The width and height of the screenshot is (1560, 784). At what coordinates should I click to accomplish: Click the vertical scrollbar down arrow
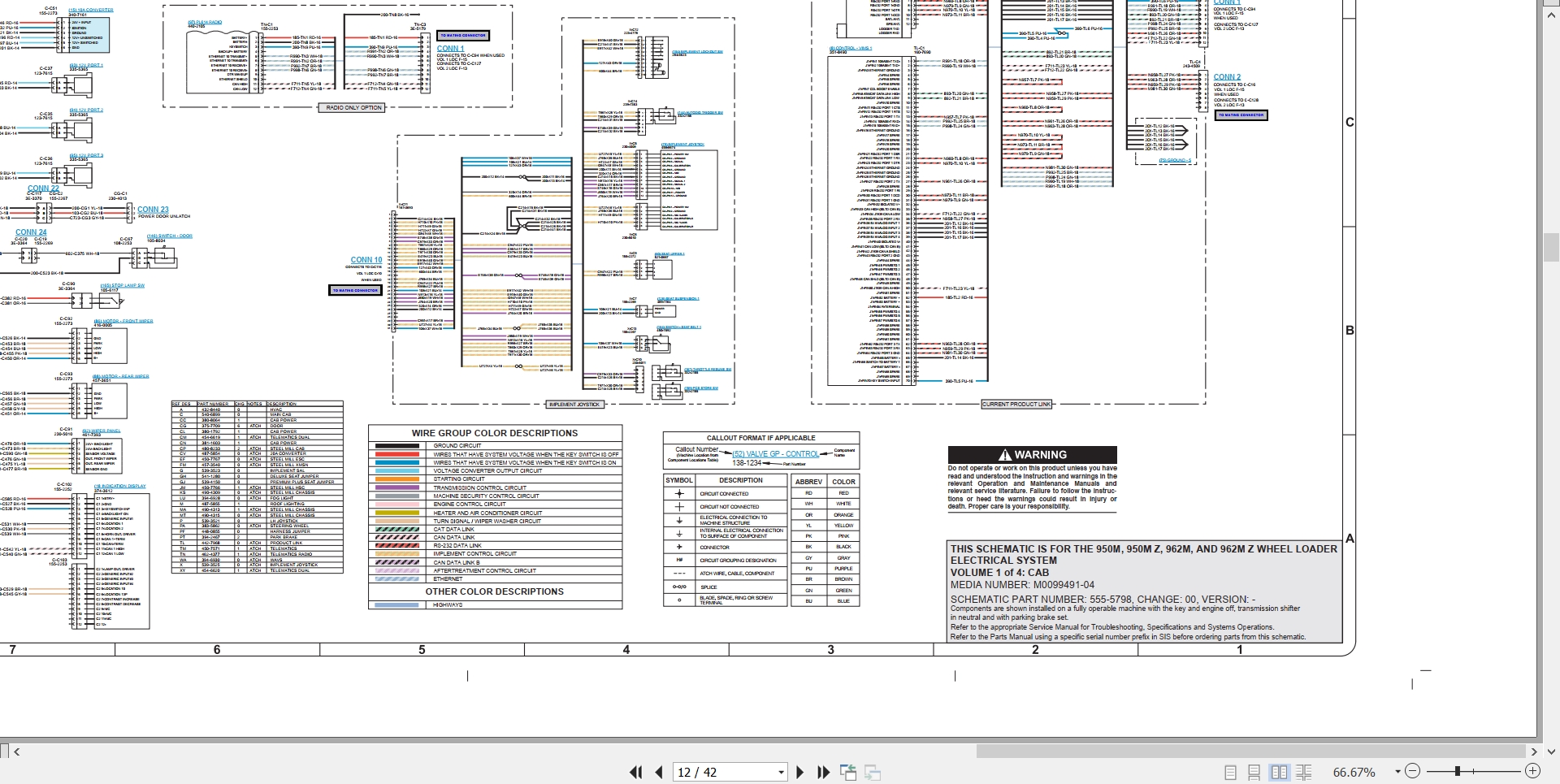pyautogui.click(x=1551, y=752)
